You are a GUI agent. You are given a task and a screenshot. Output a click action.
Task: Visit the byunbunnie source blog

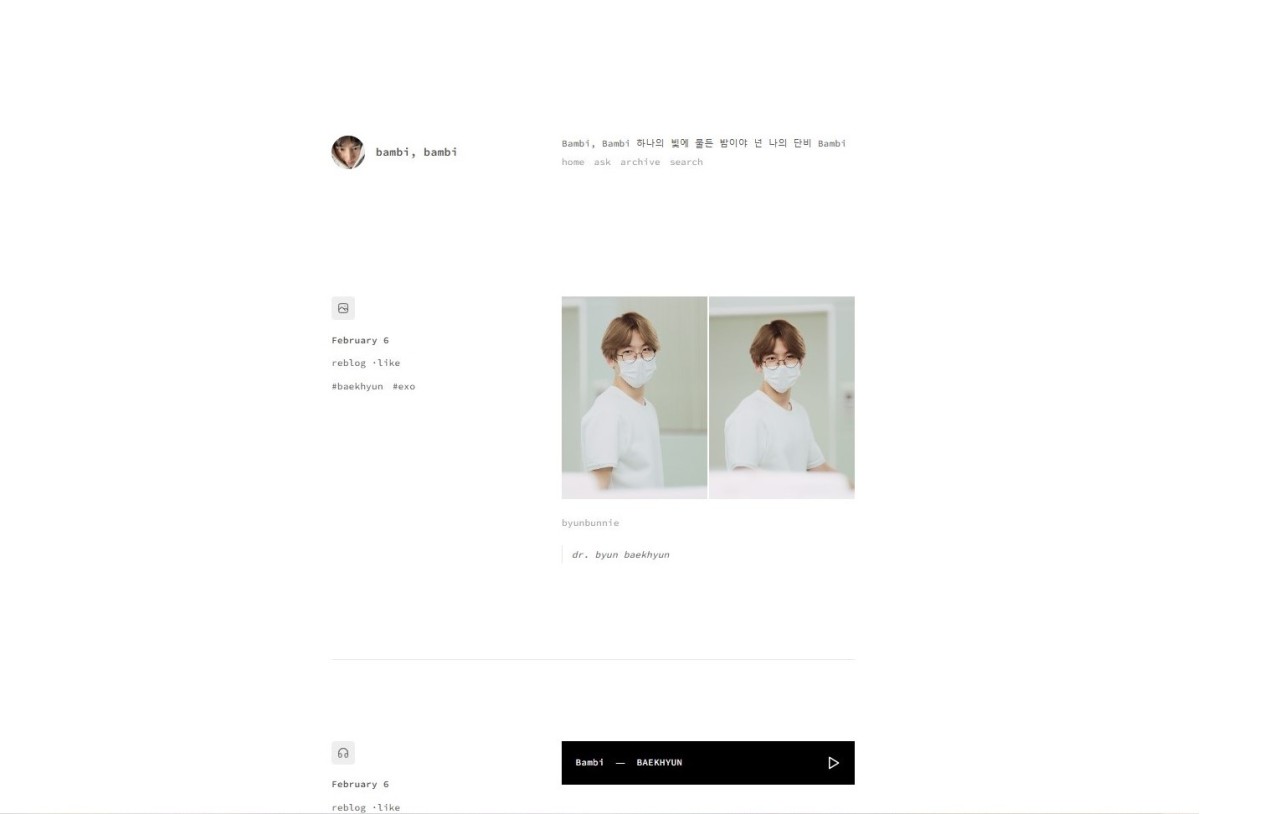click(590, 523)
